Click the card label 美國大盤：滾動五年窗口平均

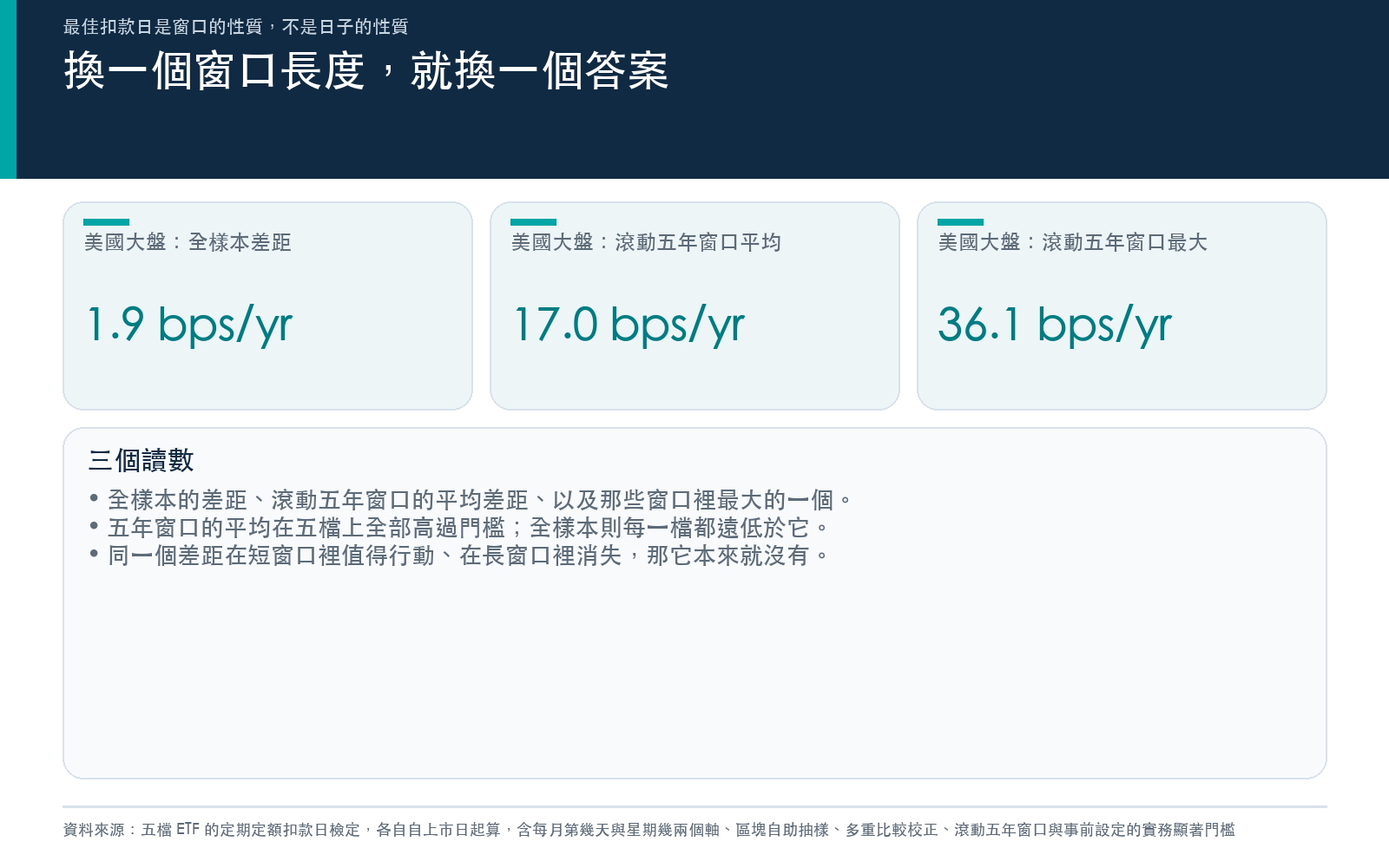click(x=646, y=242)
